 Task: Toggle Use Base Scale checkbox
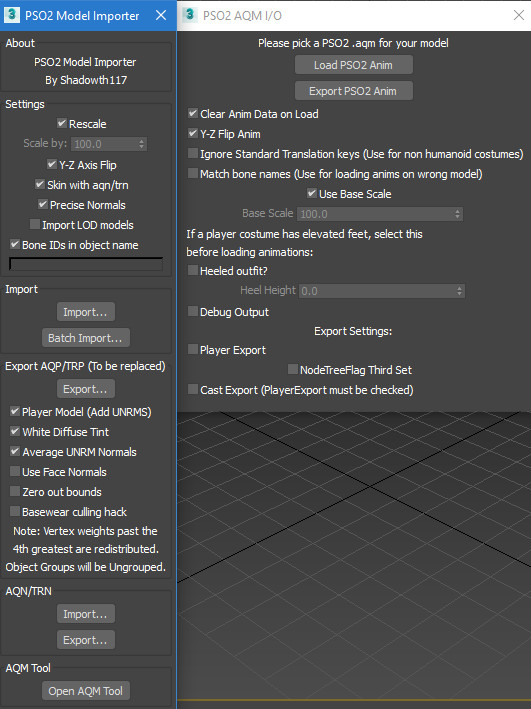pos(312,194)
